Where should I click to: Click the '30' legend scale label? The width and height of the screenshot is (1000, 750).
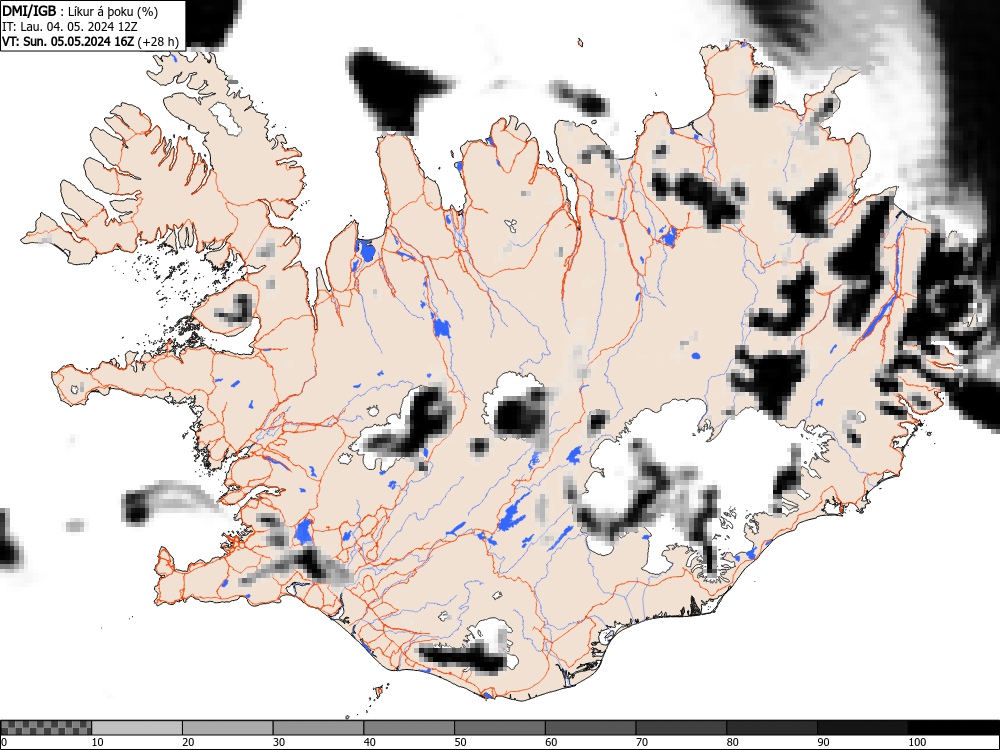pos(279,742)
